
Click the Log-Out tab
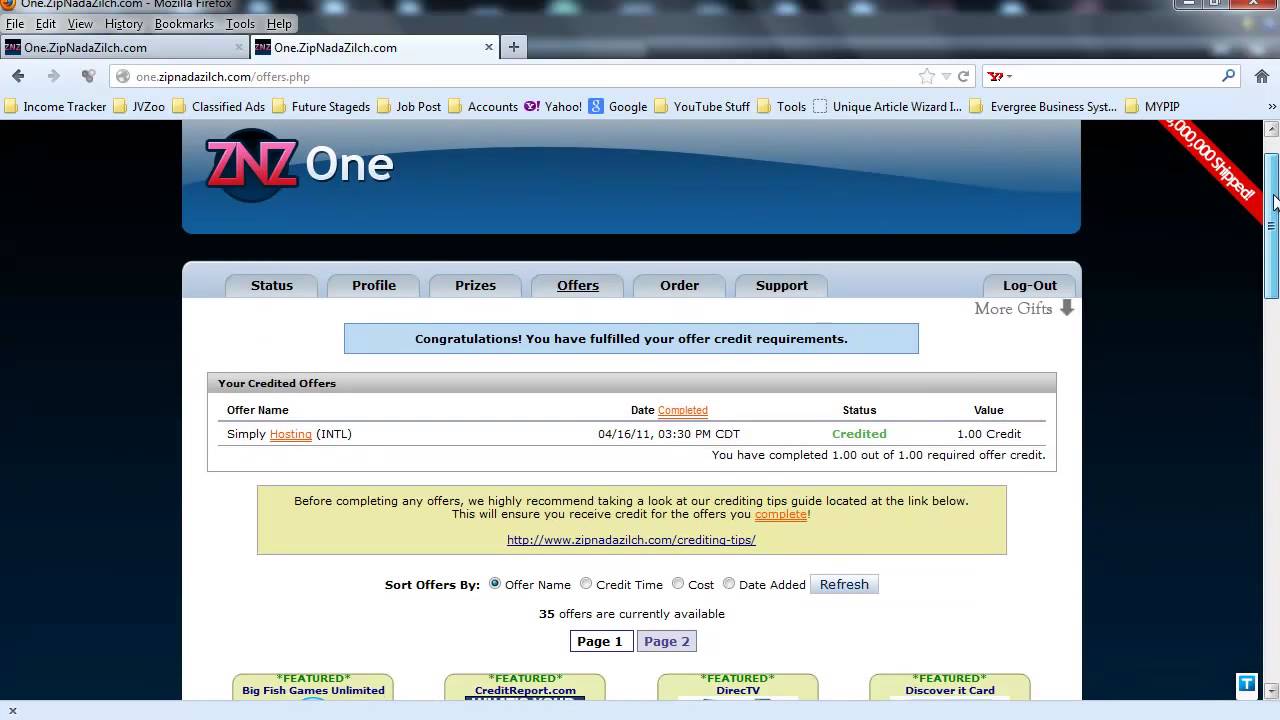1030,286
